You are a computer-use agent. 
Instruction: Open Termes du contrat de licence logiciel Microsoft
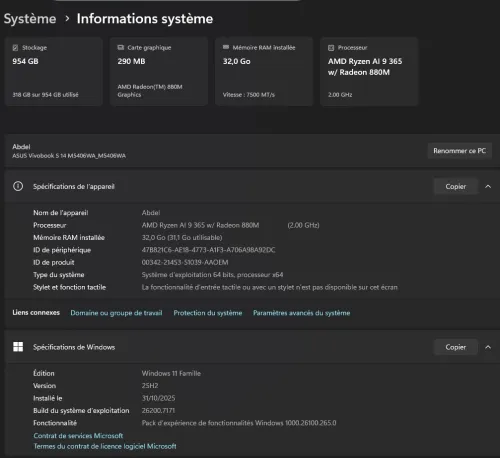pyautogui.click(x=105, y=446)
